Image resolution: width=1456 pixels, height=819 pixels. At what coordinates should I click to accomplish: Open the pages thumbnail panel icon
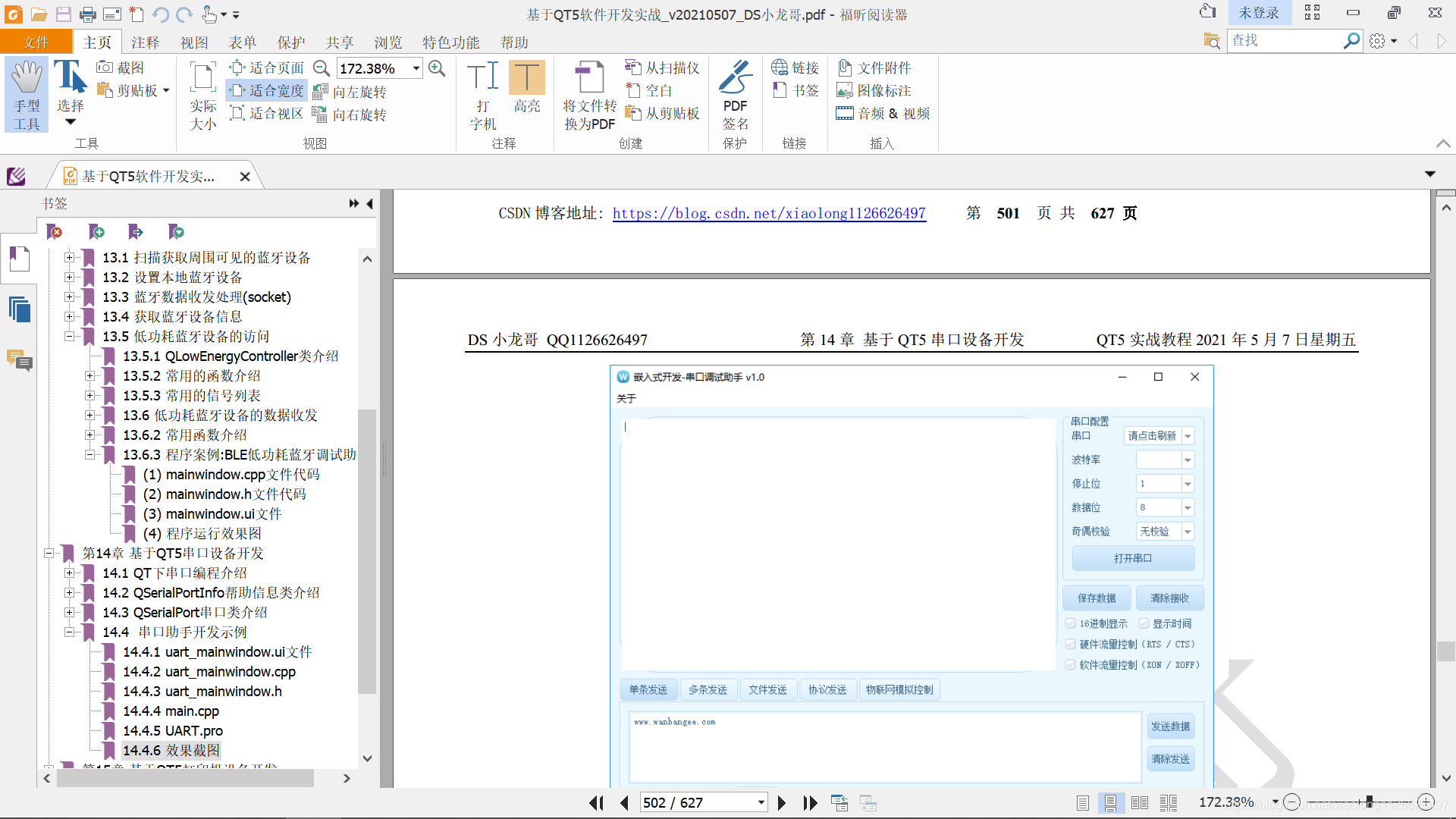pyautogui.click(x=20, y=310)
